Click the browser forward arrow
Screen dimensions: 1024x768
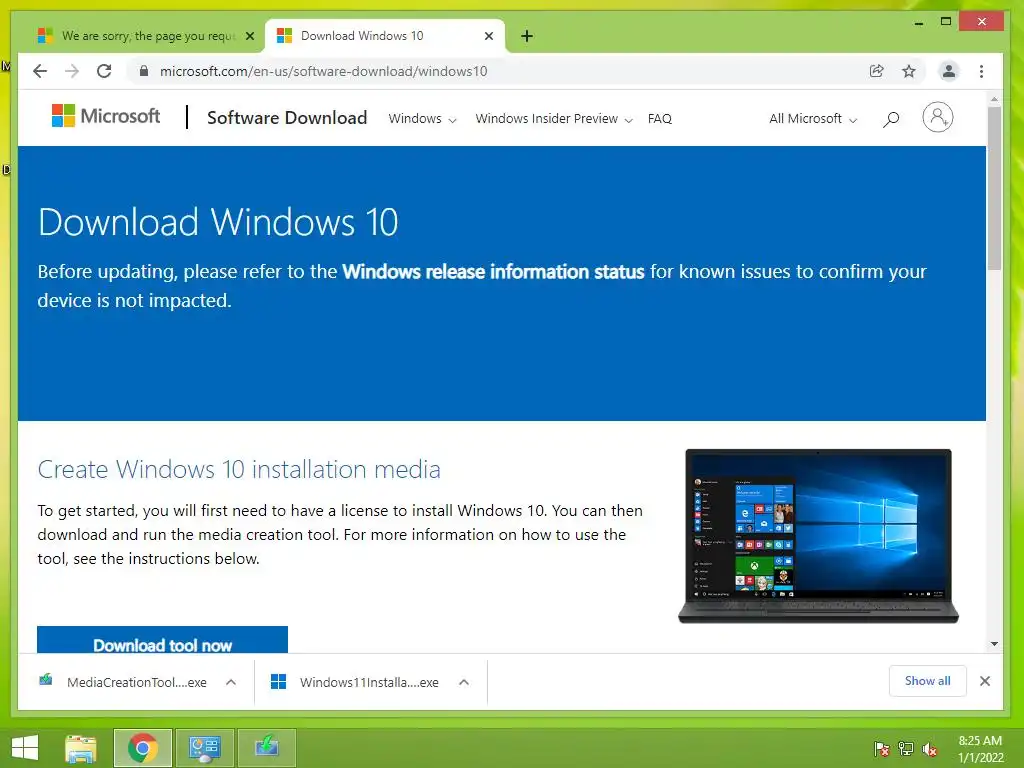72,71
